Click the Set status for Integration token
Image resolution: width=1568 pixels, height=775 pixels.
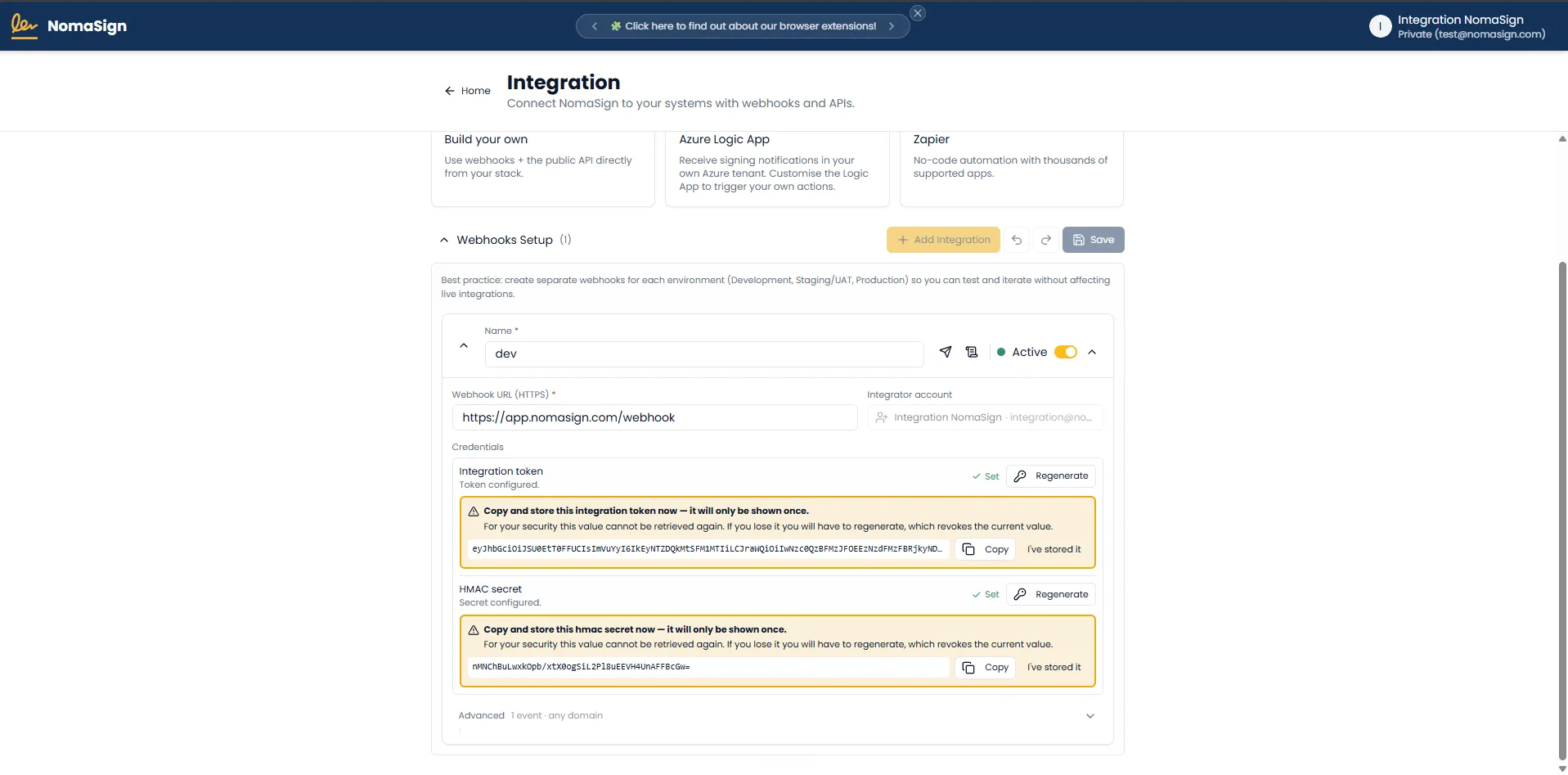pyautogui.click(x=986, y=476)
